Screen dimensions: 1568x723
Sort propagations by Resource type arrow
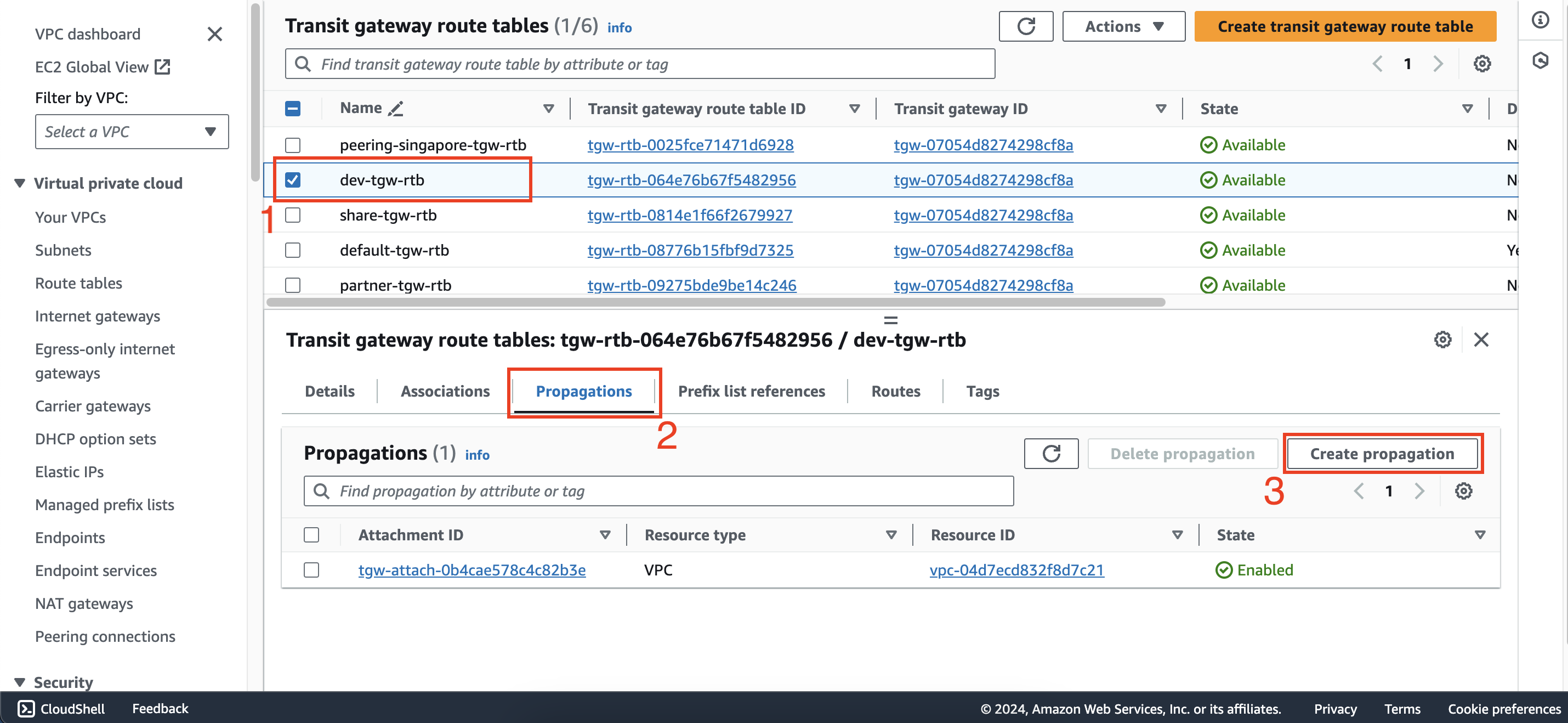[891, 535]
